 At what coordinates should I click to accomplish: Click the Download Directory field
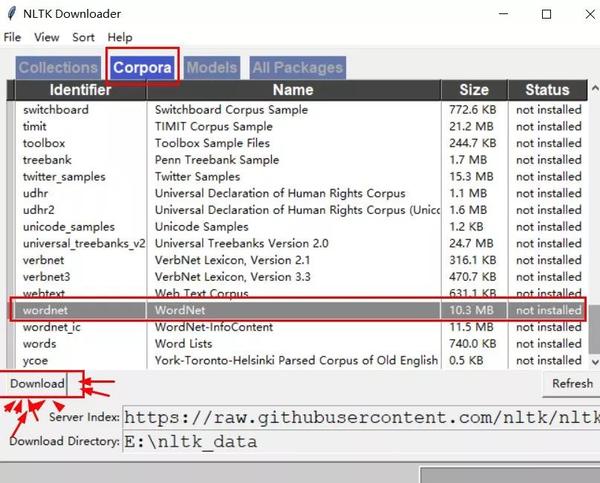click(361, 441)
